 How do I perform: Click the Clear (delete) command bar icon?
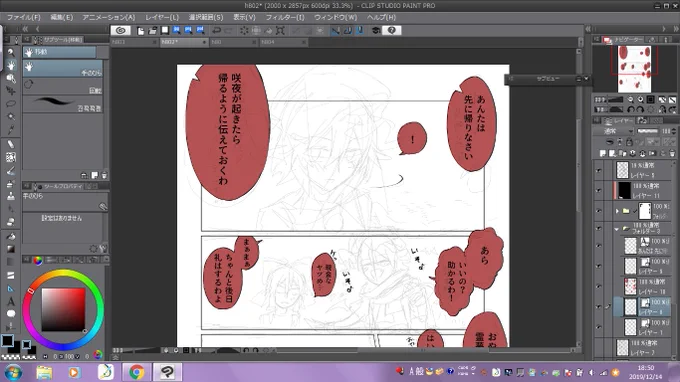pyautogui.click(x=244, y=30)
